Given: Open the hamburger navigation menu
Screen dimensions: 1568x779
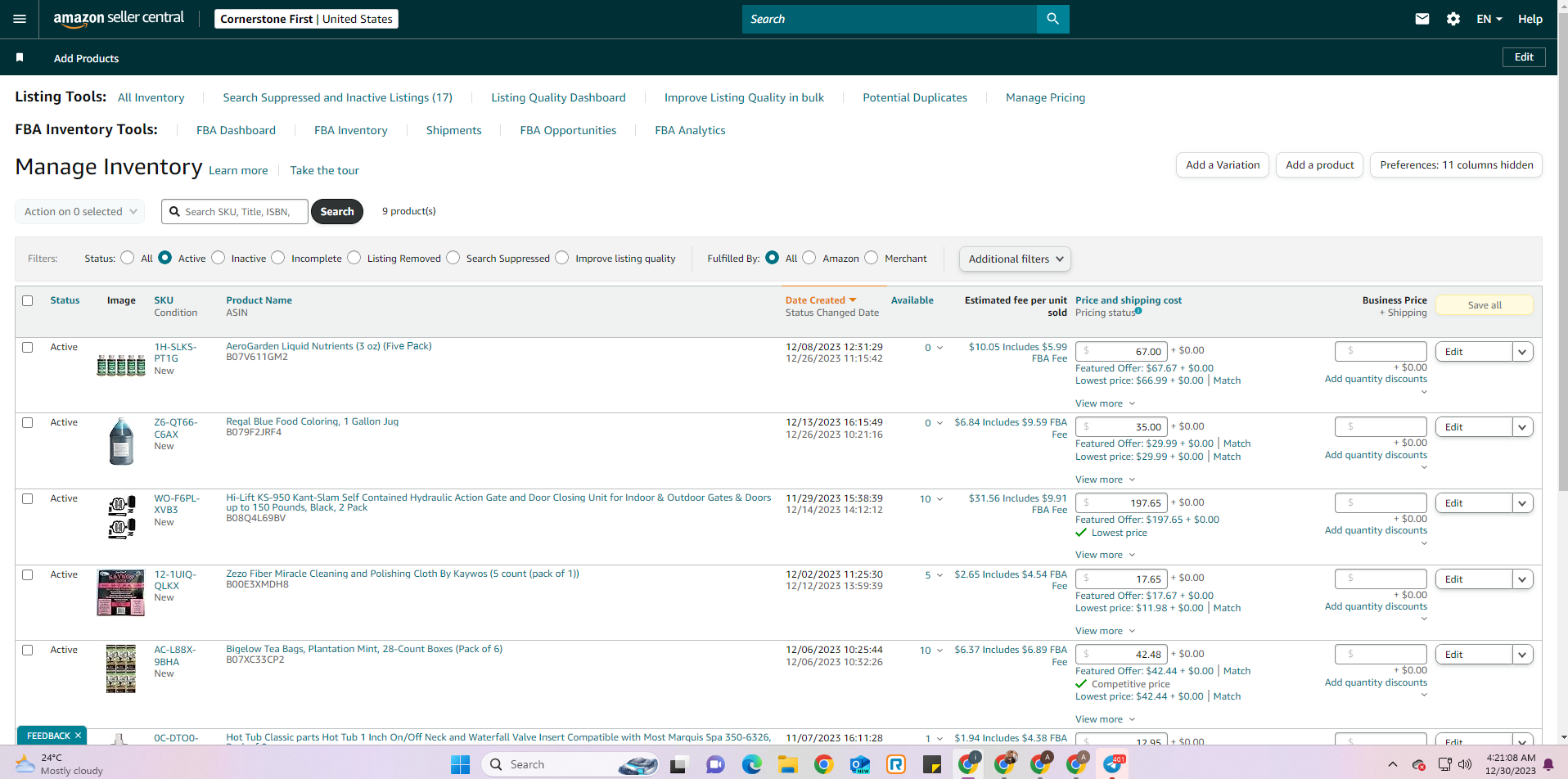Looking at the screenshot, I should (20, 19).
